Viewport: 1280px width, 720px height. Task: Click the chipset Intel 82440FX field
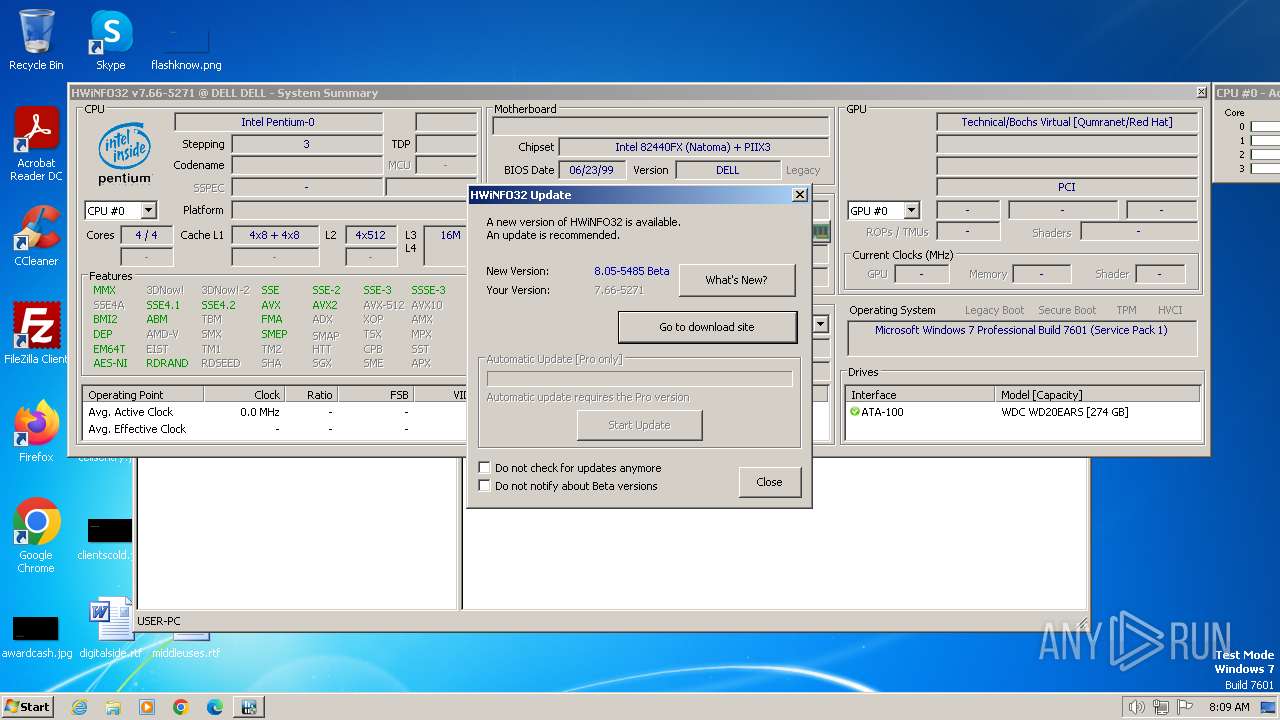[693, 147]
